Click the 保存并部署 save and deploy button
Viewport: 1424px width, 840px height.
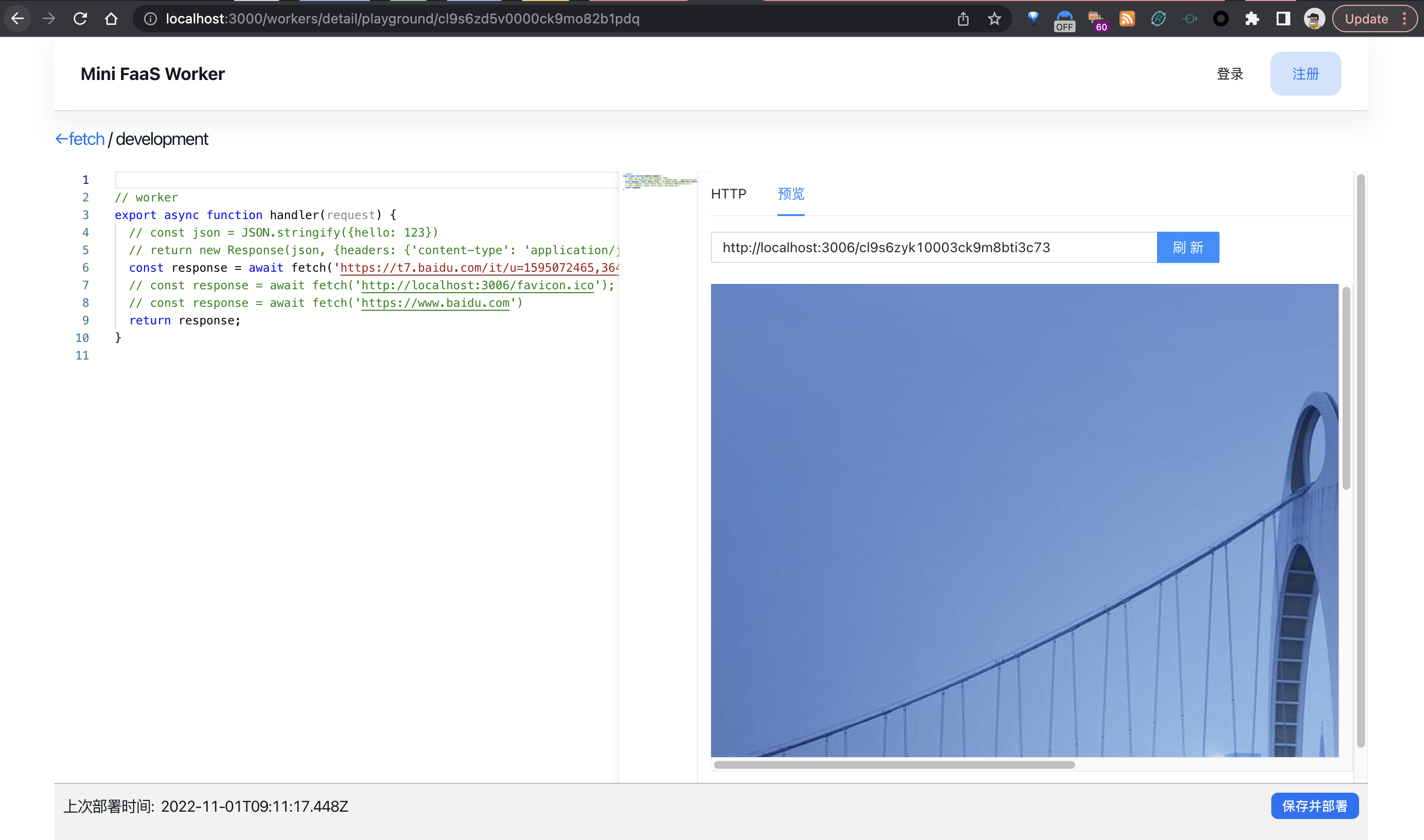[1314, 805]
